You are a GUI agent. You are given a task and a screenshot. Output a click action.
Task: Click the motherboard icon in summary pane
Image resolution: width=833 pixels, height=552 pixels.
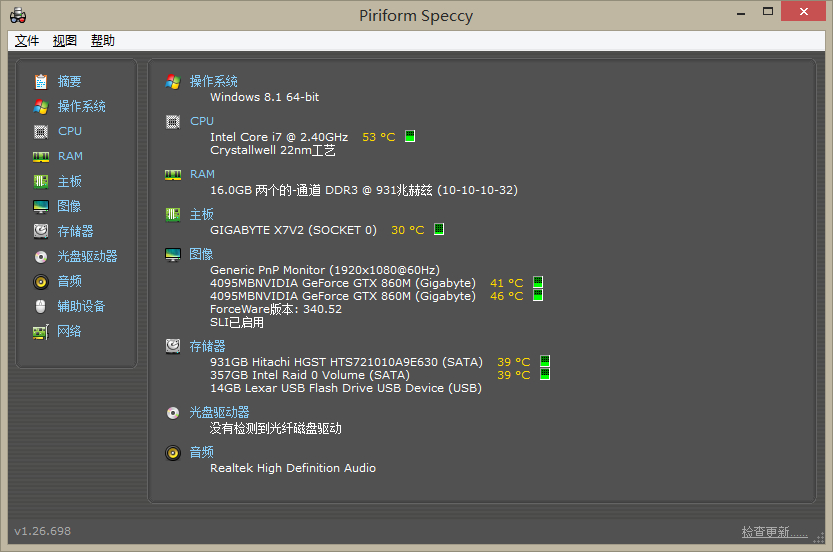point(173,215)
